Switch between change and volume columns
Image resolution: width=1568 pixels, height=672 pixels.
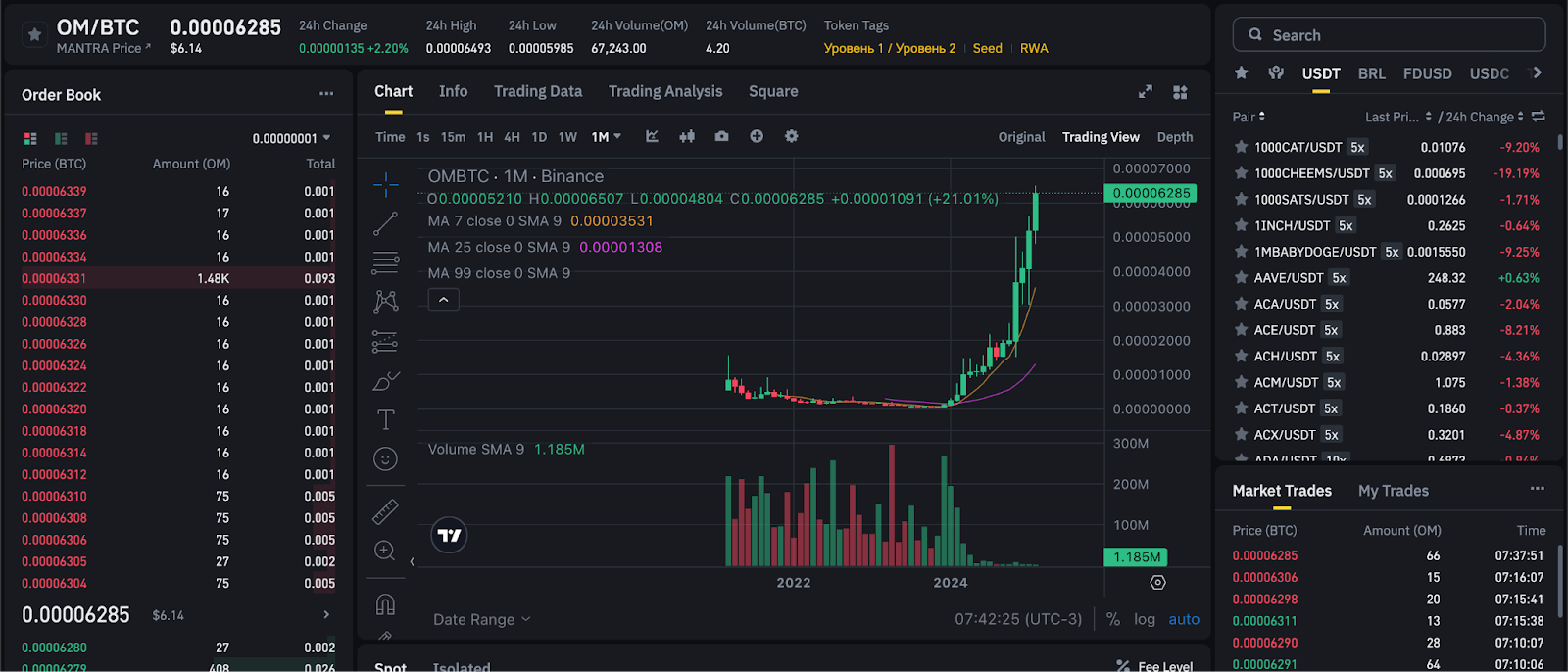[1539, 117]
